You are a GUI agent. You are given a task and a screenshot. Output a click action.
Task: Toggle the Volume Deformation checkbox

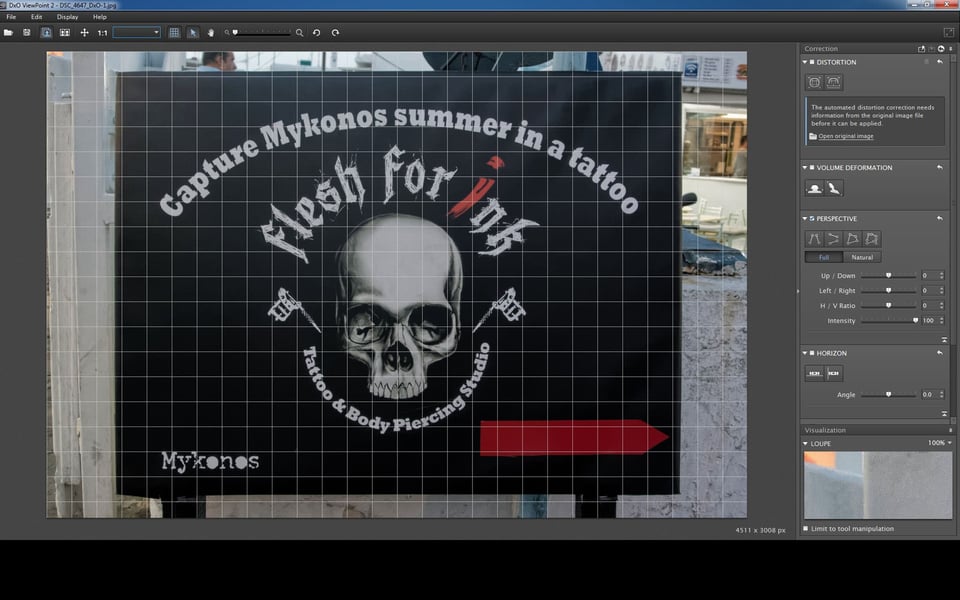(x=812, y=167)
